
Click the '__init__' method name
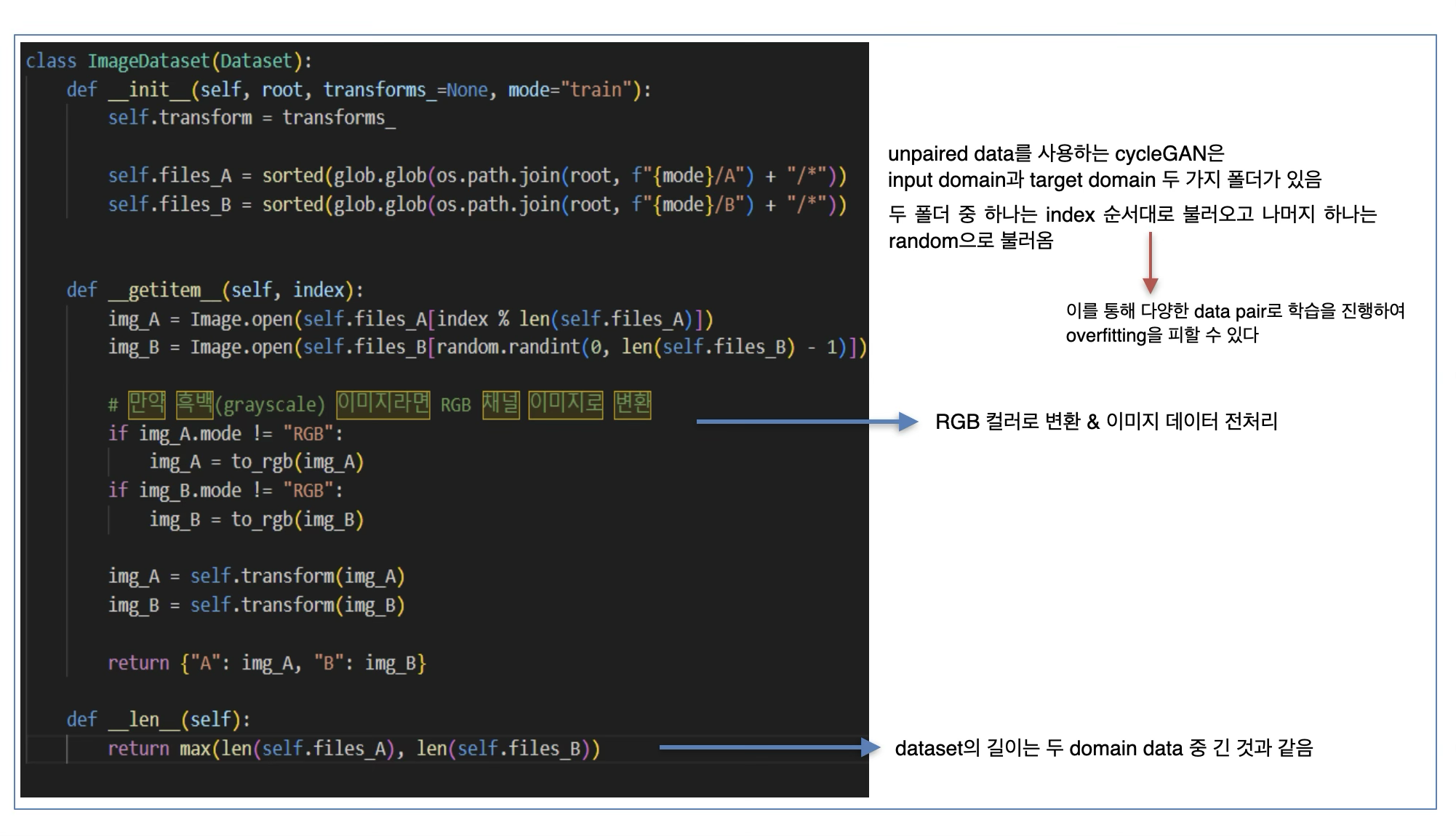(x=149, y=90)
